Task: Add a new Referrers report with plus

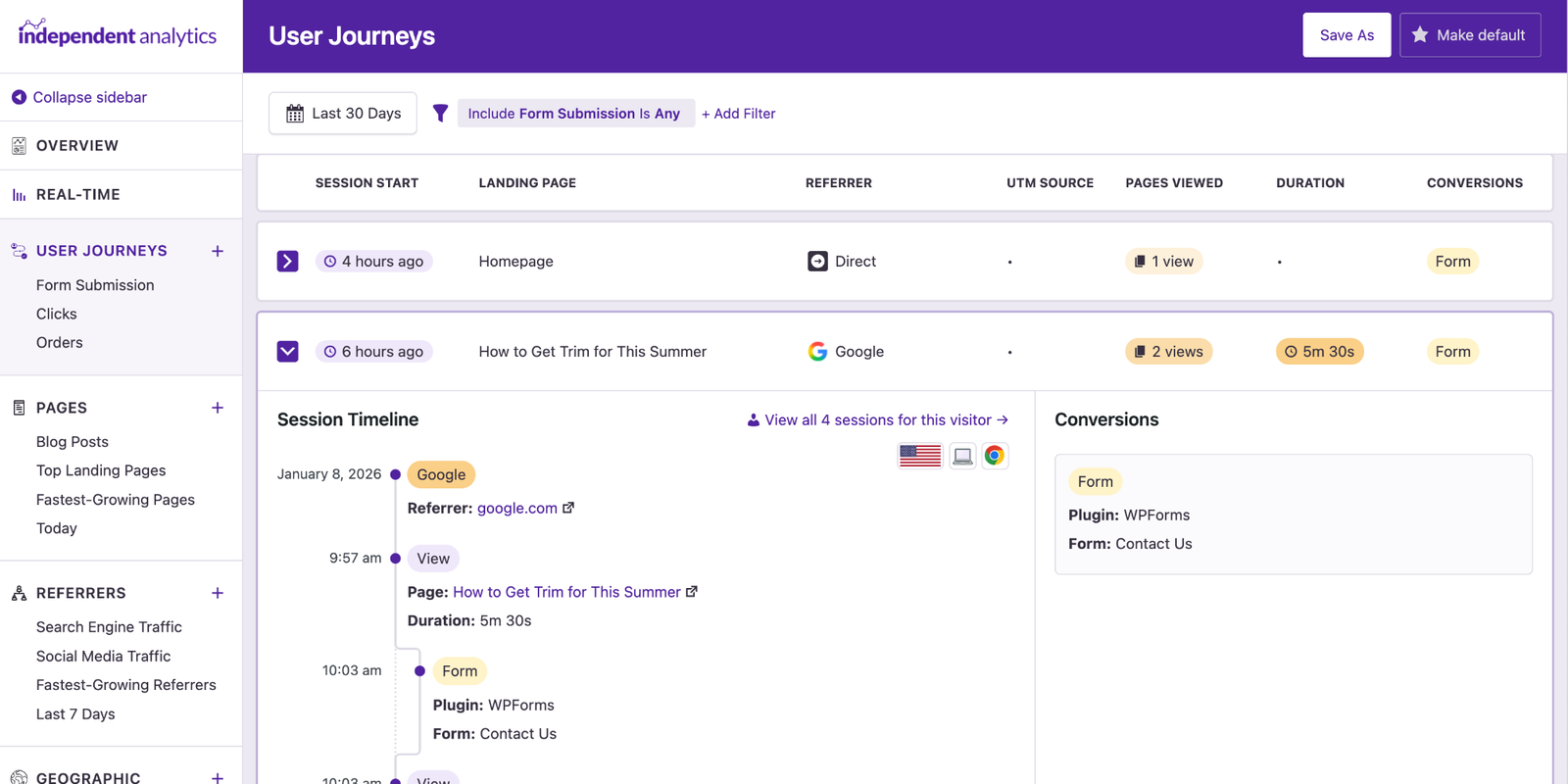Action: pos(218,593)
